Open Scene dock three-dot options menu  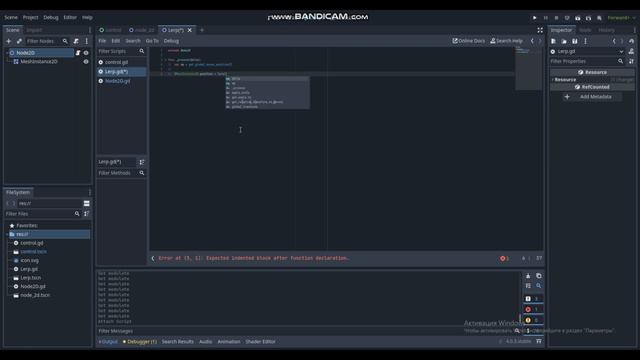click(x=87, y=41)
